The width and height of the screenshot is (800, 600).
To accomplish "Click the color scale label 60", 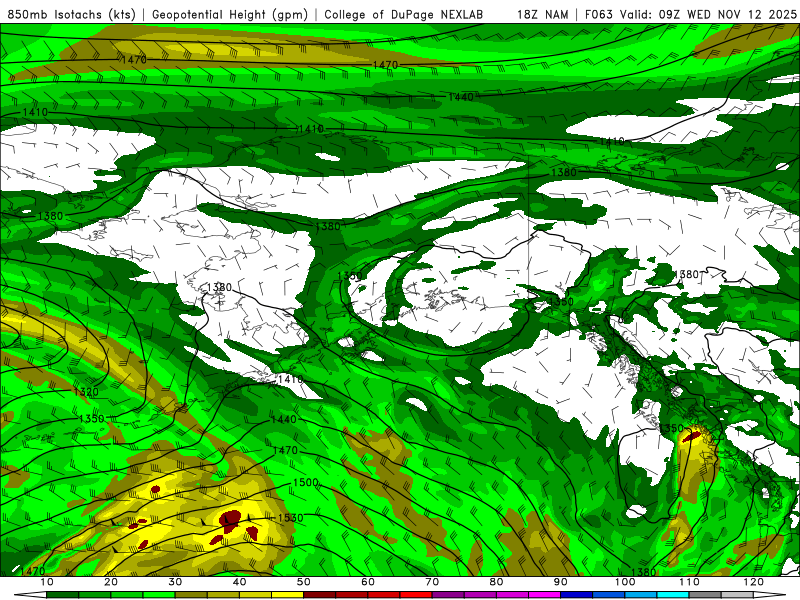I will coord(368,582).
